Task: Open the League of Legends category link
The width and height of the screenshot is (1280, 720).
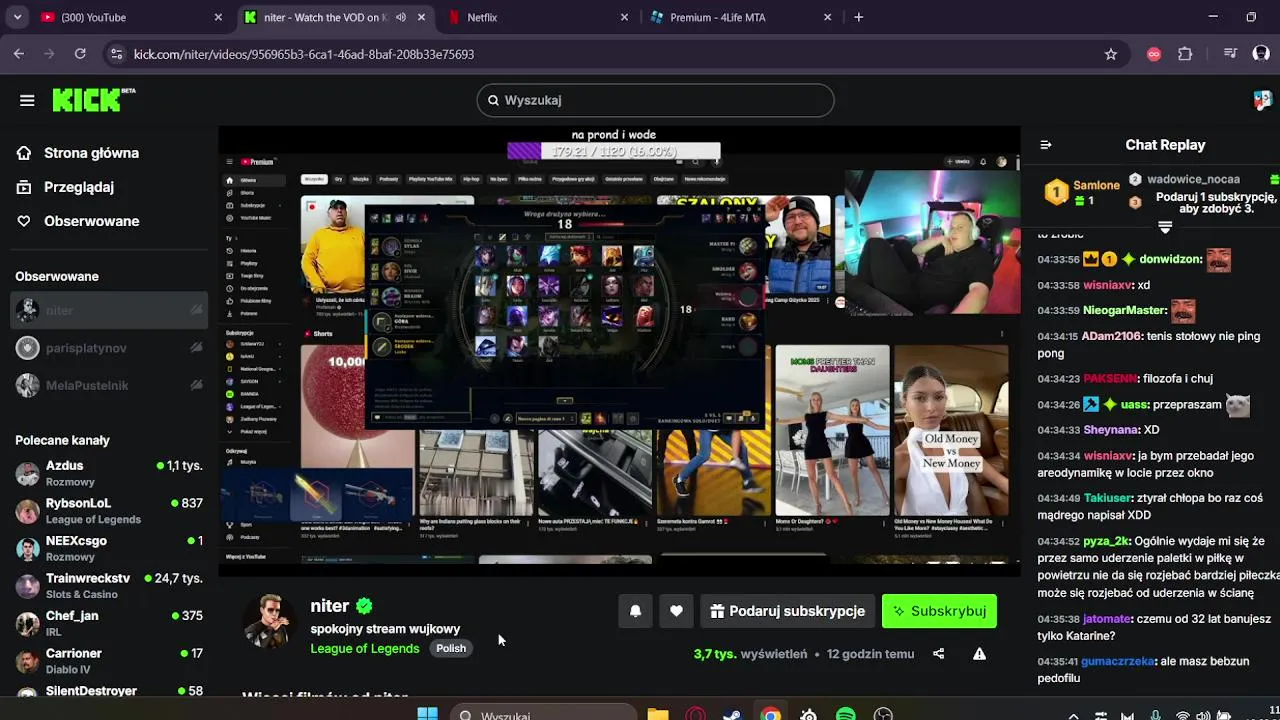Action: 365,648
